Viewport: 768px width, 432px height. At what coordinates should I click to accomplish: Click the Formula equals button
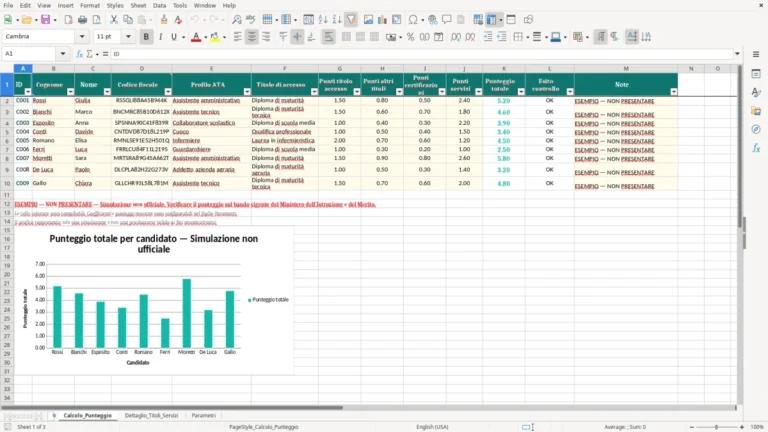coord(105,54)
